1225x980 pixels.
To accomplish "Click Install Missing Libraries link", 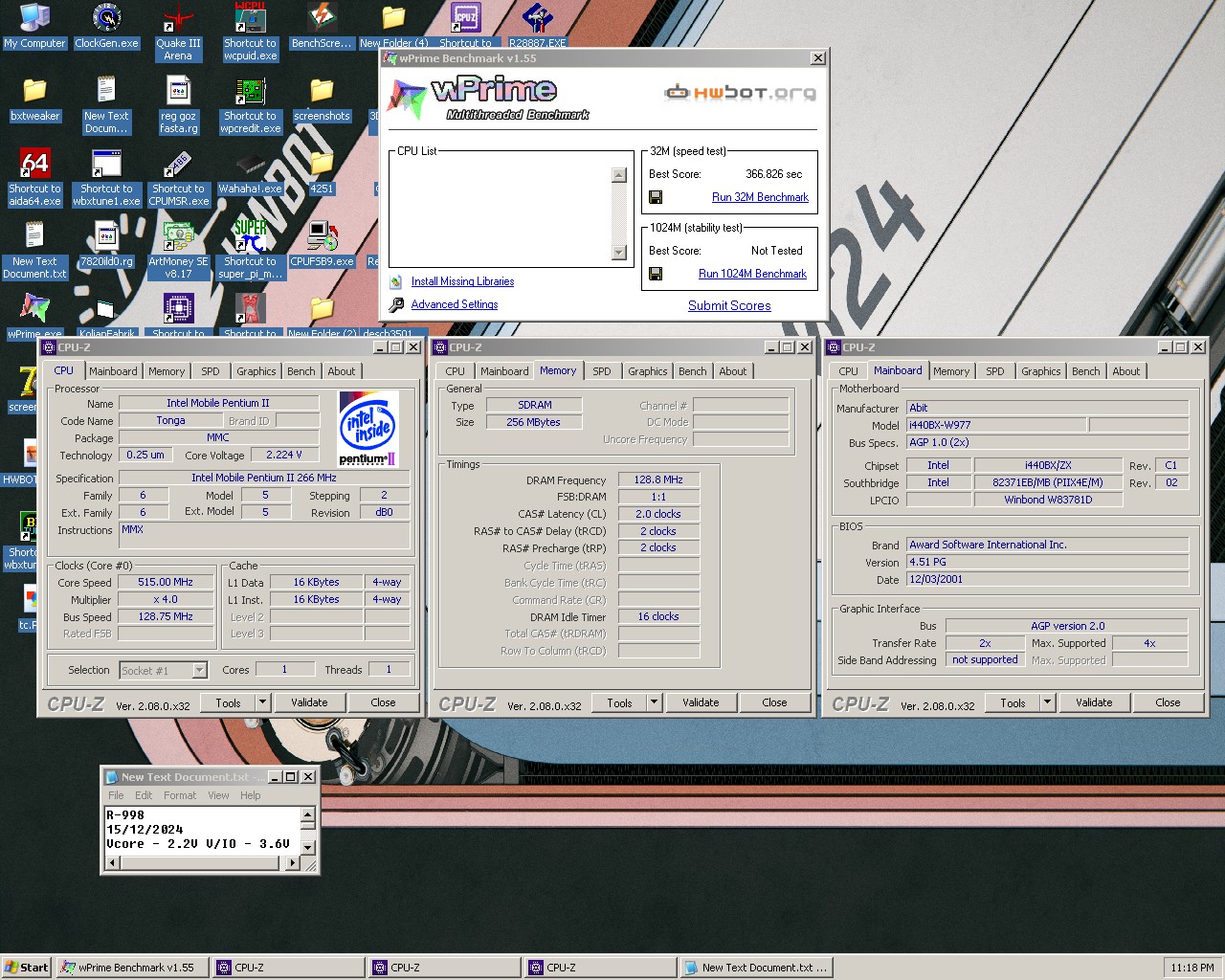I will (x=462, y=281).
